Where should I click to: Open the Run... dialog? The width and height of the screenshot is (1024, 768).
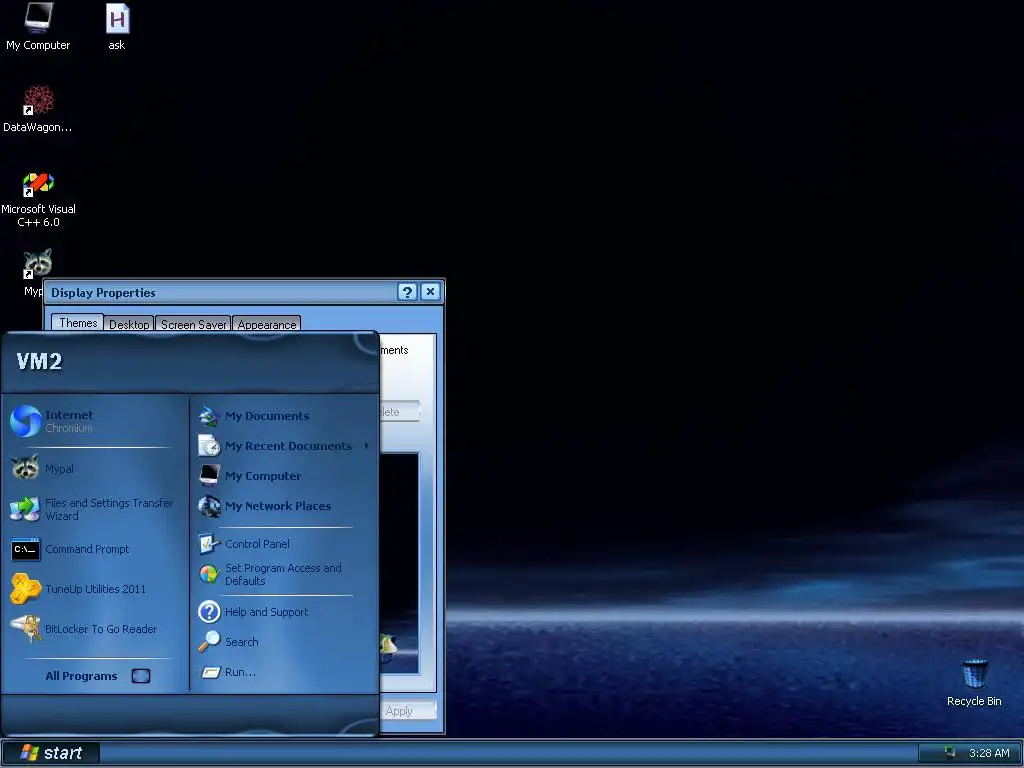point(282,672)
